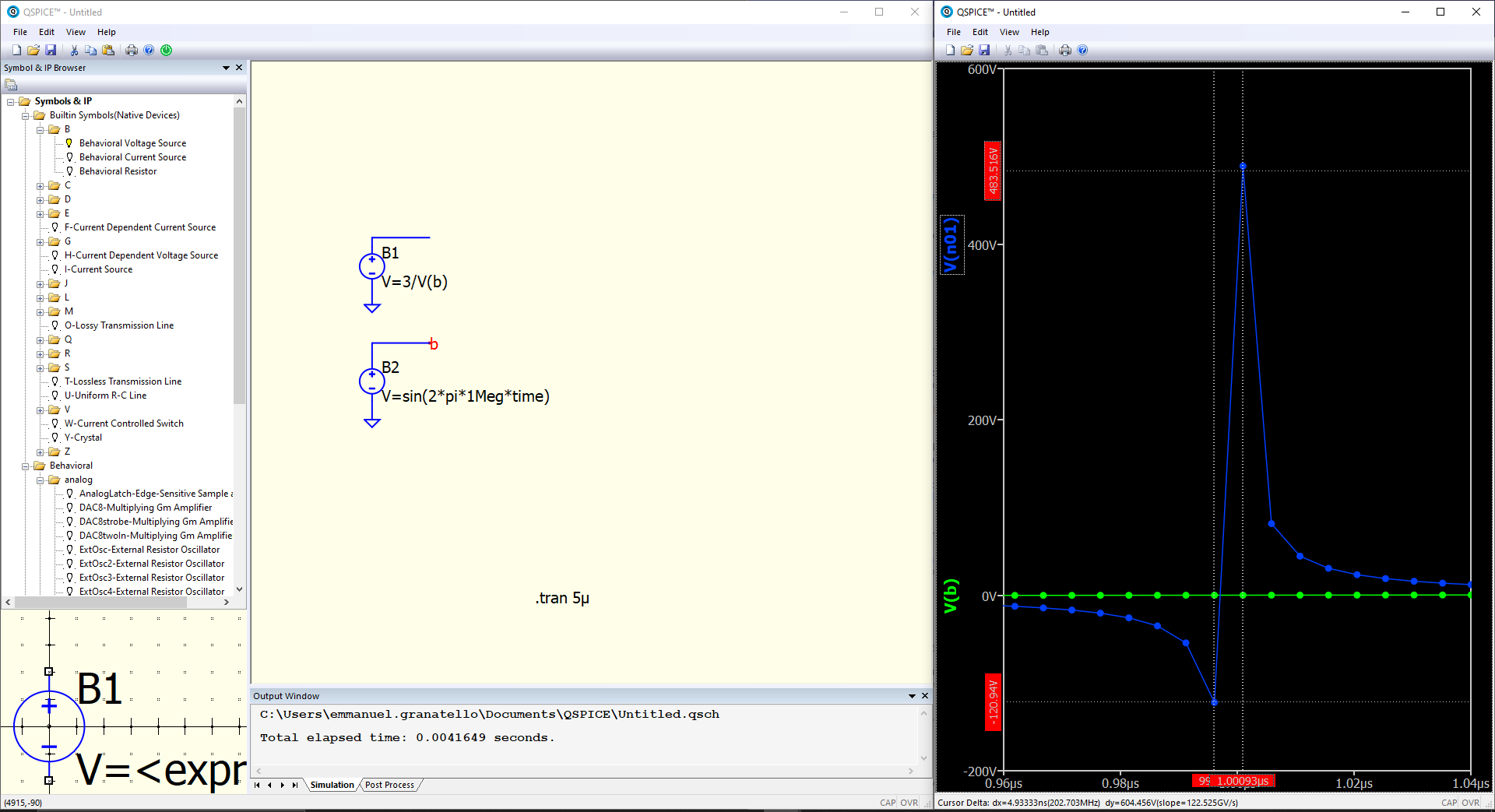Select Behavioral Resistor symbol

pyautogui.click(x=118, y=171)
